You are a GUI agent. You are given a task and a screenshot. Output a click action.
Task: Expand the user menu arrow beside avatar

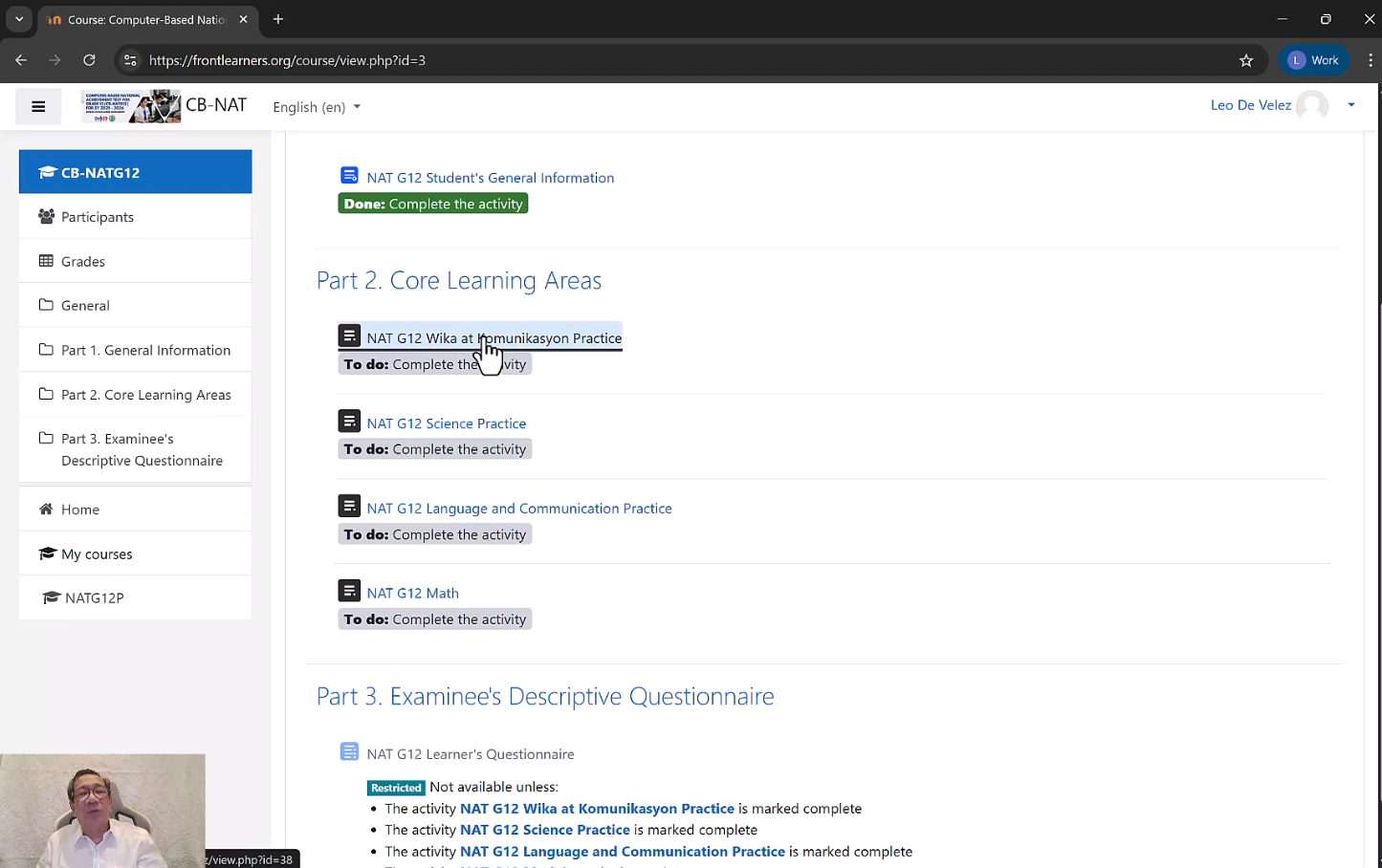click(1350, 105)
